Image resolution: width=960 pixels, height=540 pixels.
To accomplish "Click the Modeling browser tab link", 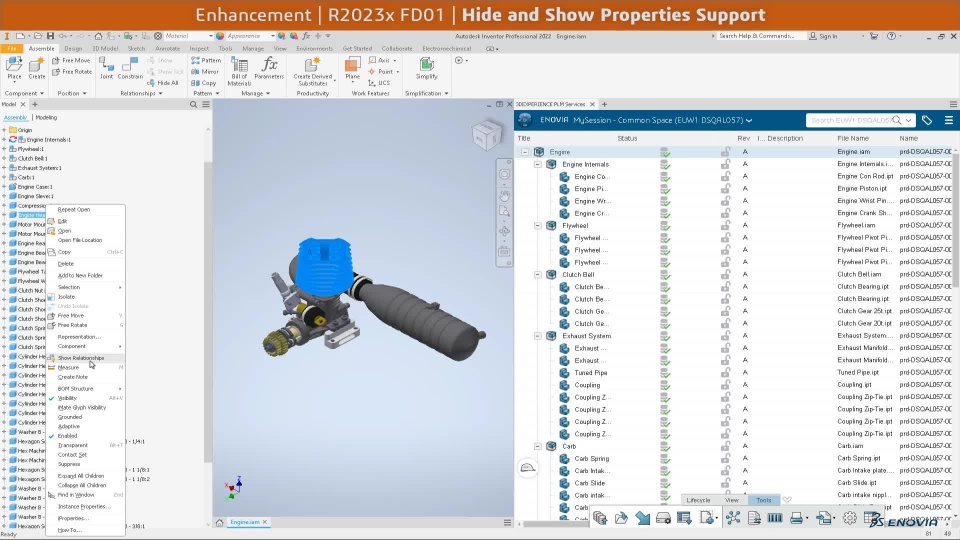I will [46, 118].
